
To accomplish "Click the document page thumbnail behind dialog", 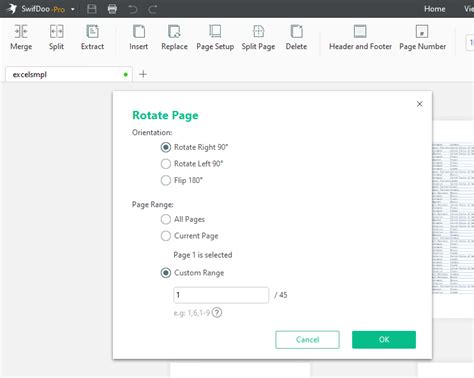I will 453,219.
